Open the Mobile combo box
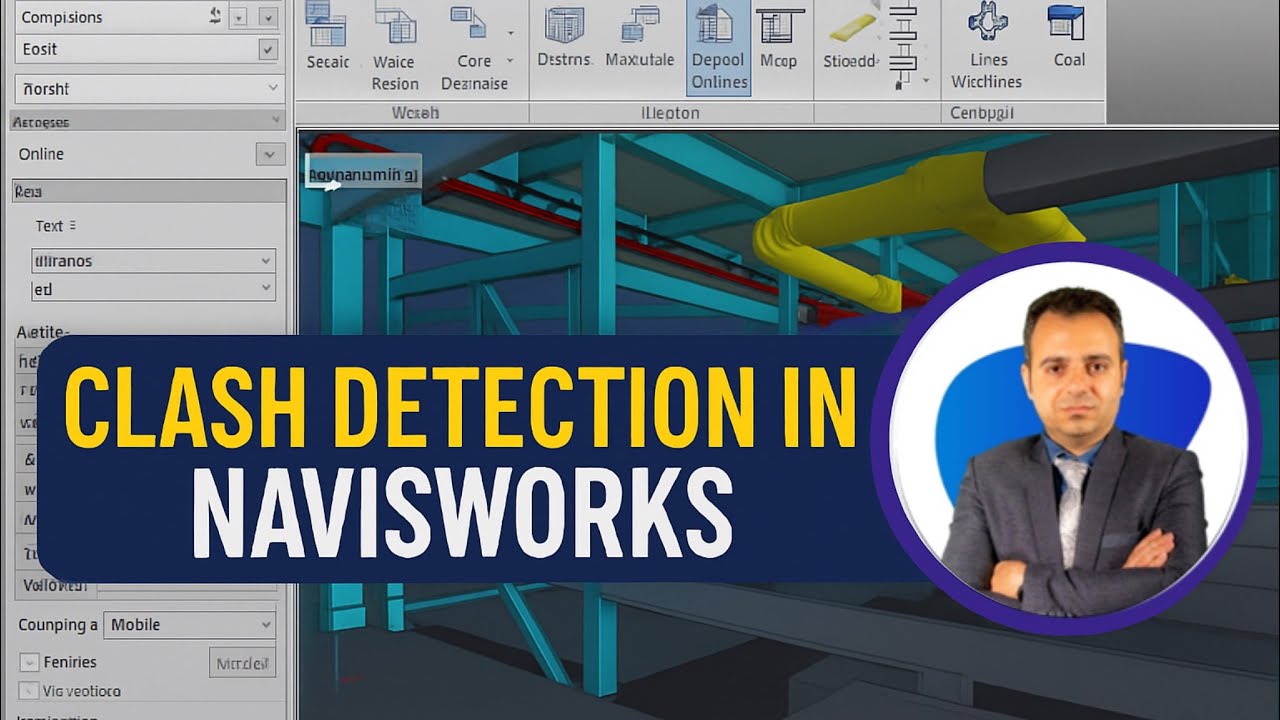 click(x=190, y=624)
